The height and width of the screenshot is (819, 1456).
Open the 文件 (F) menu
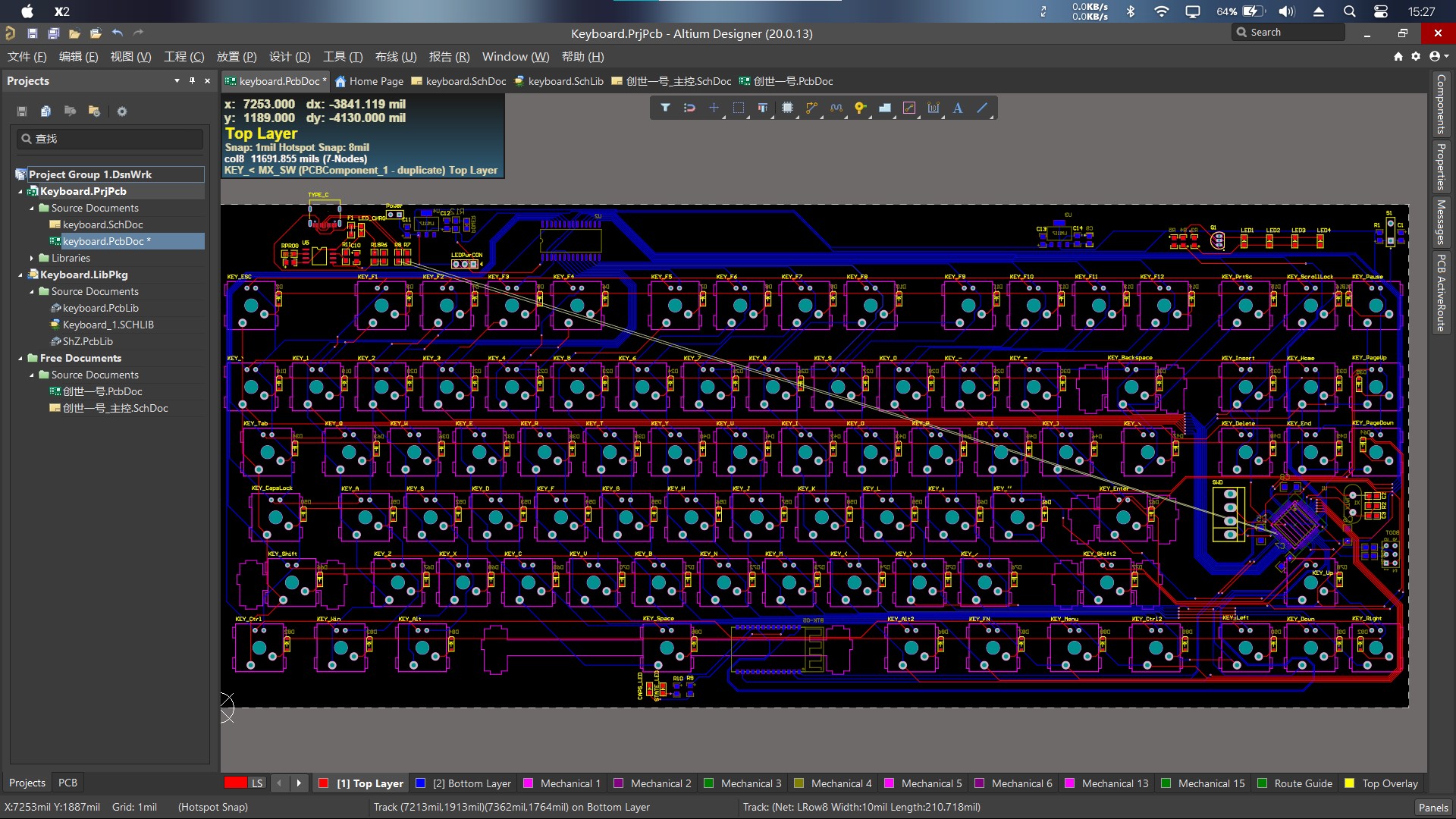(x=27, y=57)
